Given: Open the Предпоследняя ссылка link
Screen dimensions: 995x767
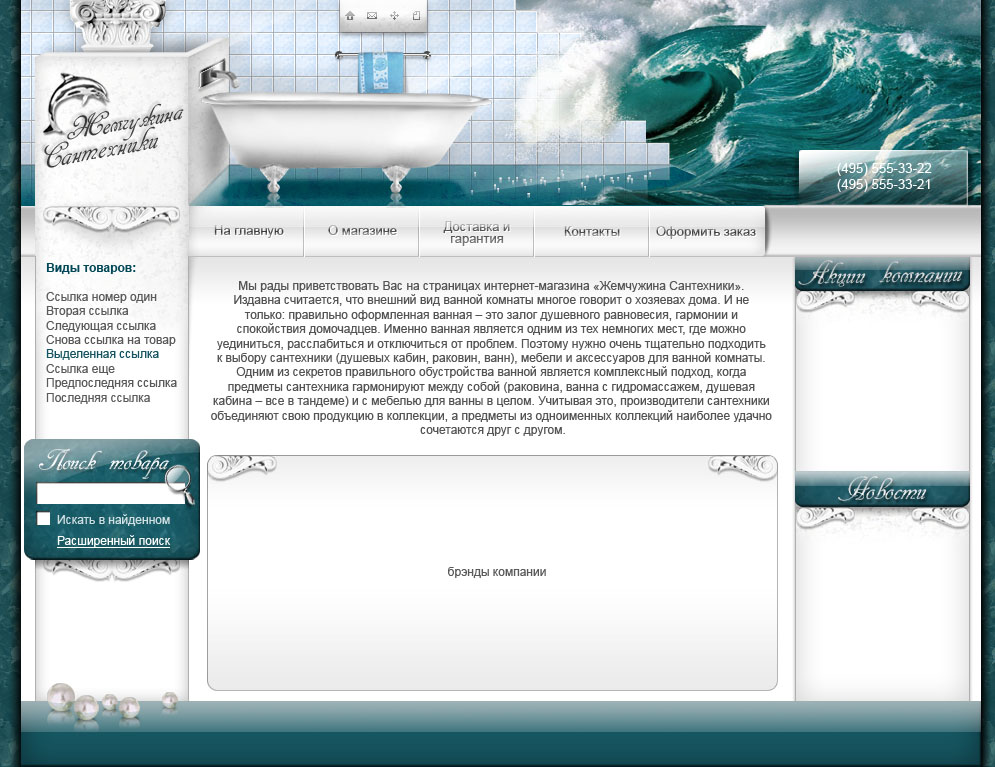Looking at the screenshot, I should coord(111,383).
